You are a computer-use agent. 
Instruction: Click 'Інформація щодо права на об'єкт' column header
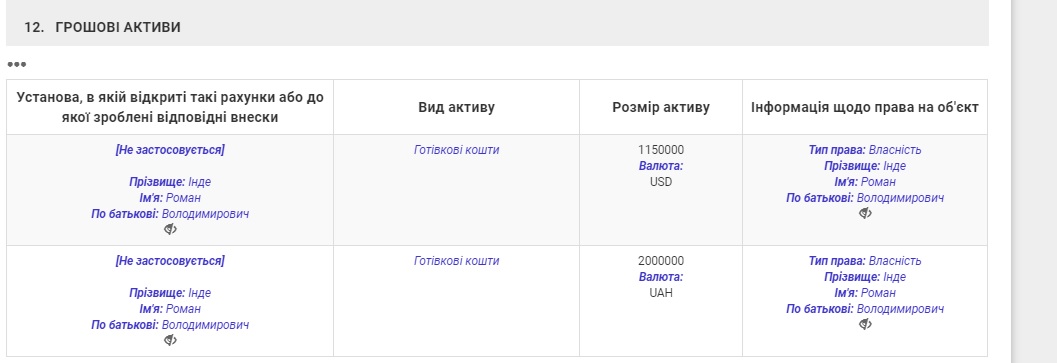point(865,107)
